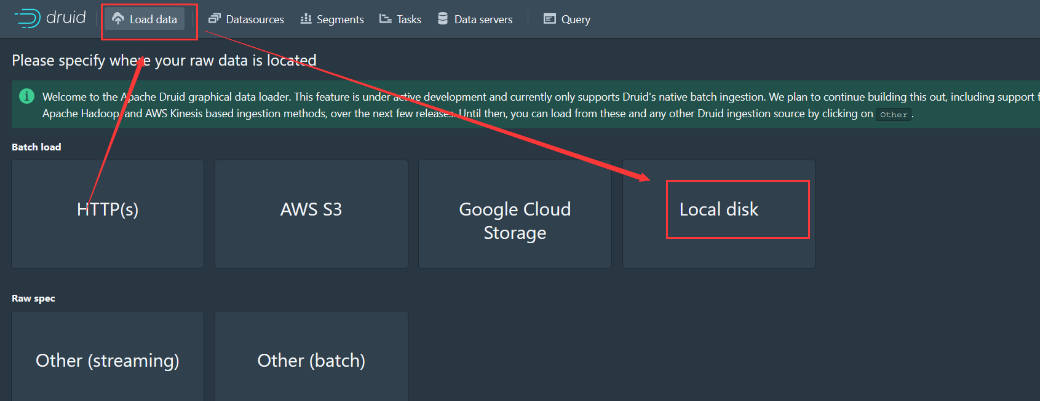
Task: Choose the Google Cloud Storage card
Action: click(x=515, y=213)
